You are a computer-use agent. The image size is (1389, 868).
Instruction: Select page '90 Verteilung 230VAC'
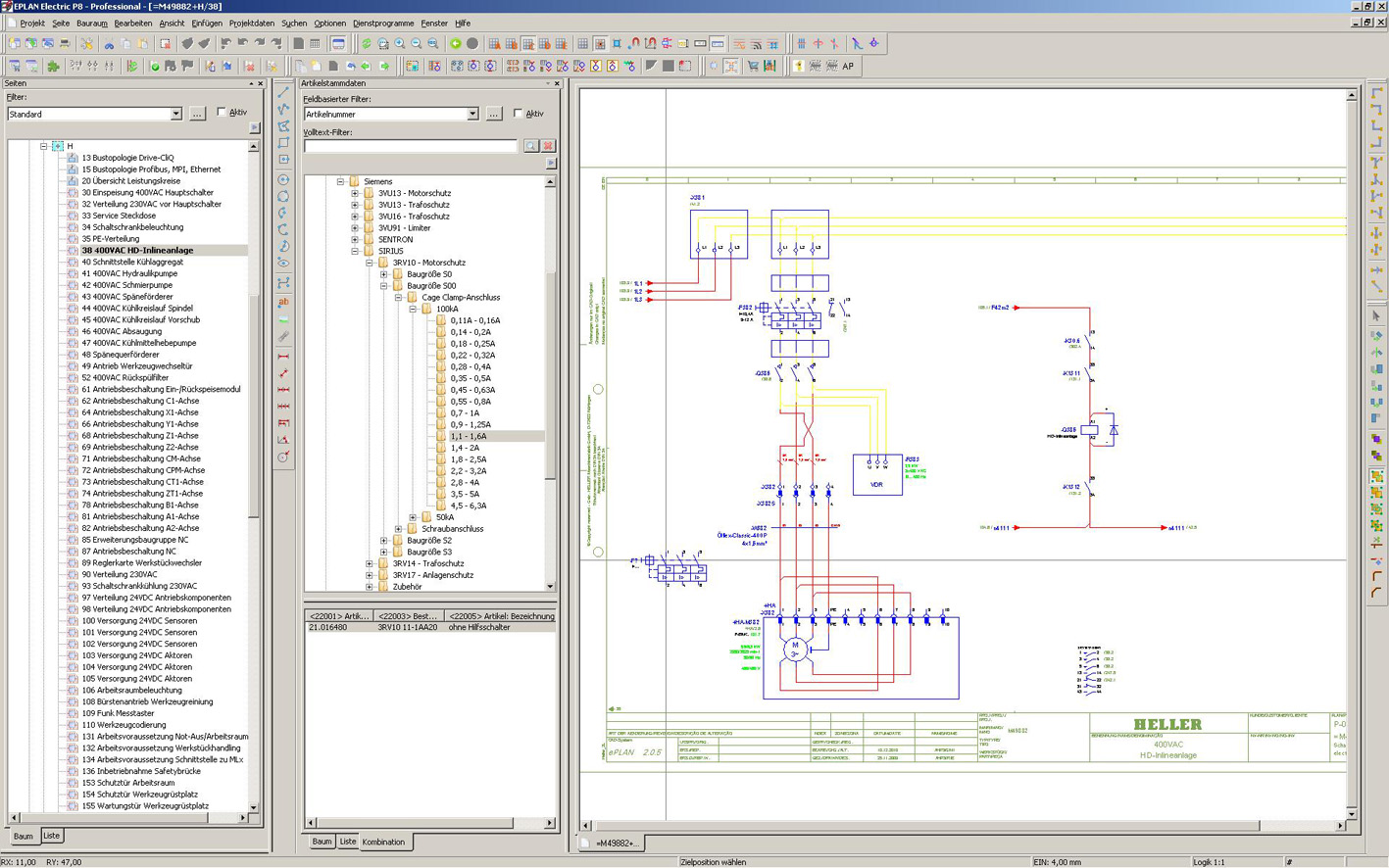pyautogui.click(x=119, y=575)
